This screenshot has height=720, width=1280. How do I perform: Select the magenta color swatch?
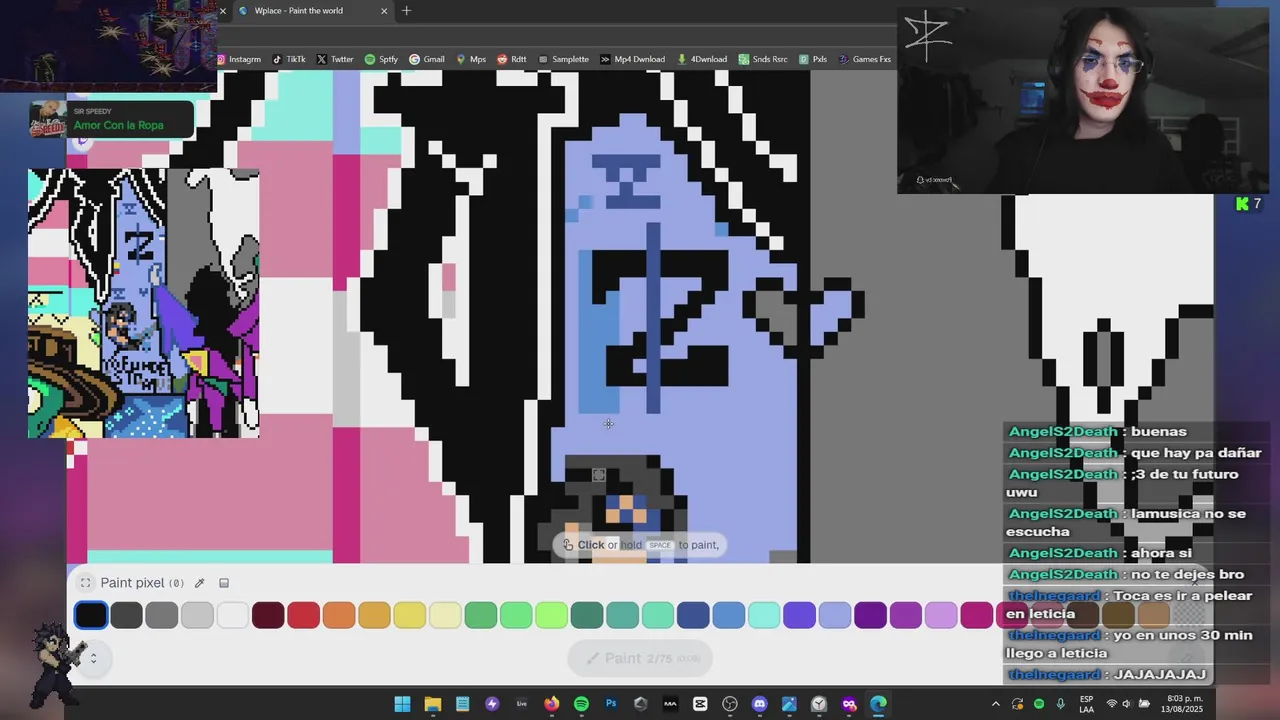coord(976,614)
